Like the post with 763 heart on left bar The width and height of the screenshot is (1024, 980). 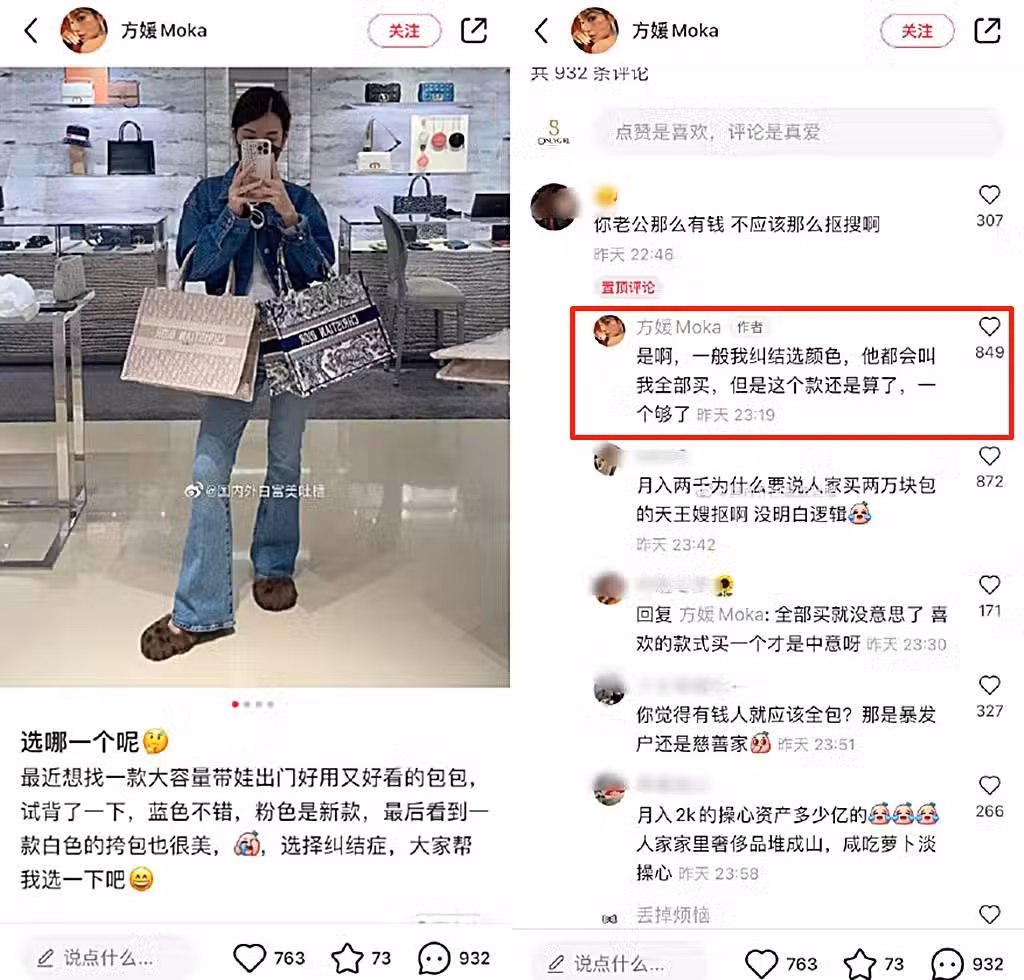249,958
